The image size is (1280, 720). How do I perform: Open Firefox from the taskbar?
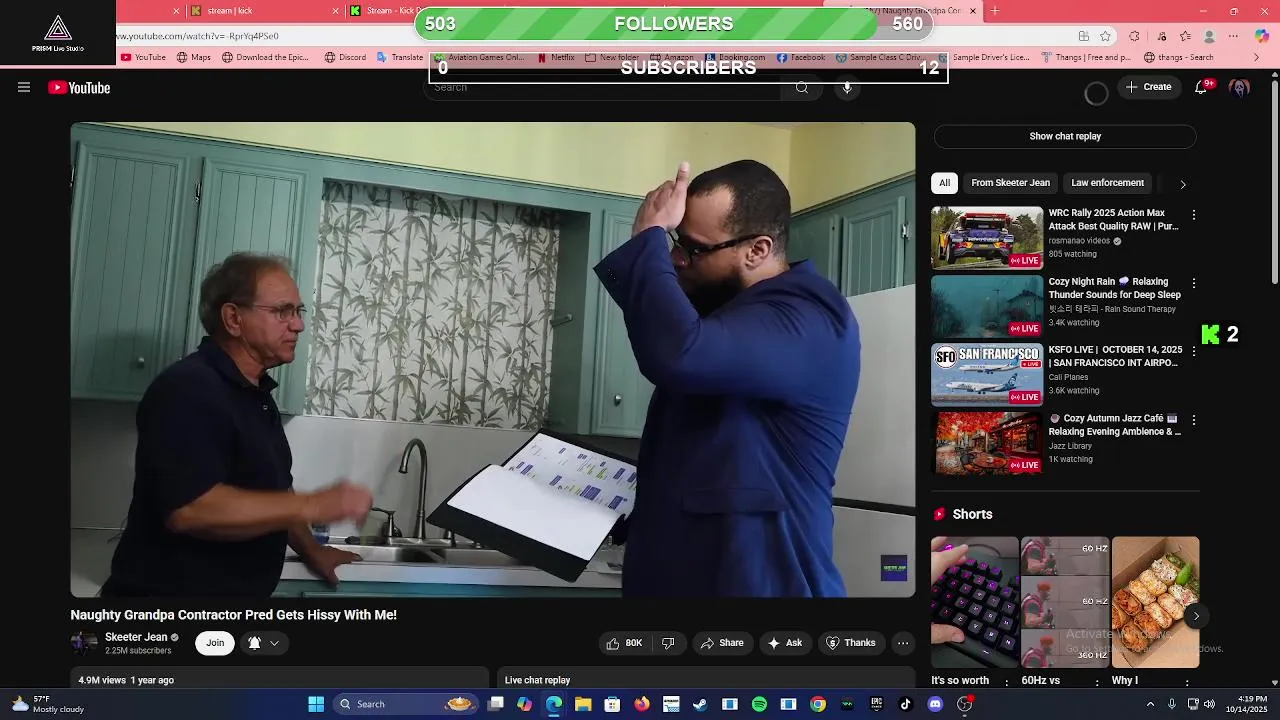tap(641, 704)
